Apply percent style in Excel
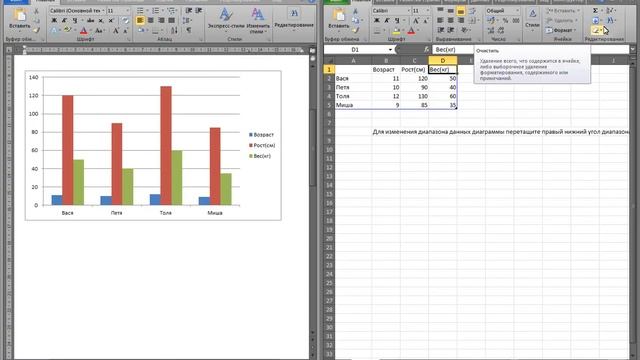640x360 pixels. 506,20
